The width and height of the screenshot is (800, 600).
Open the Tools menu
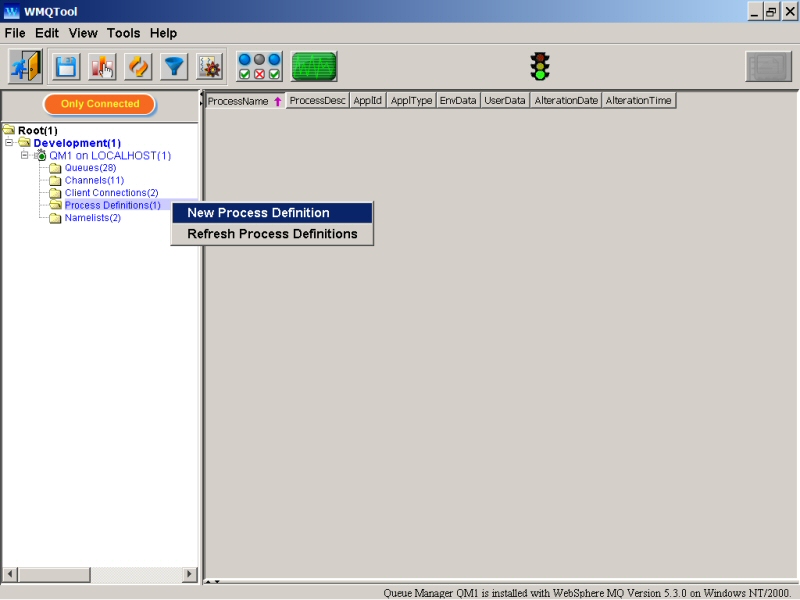point(123,33)
